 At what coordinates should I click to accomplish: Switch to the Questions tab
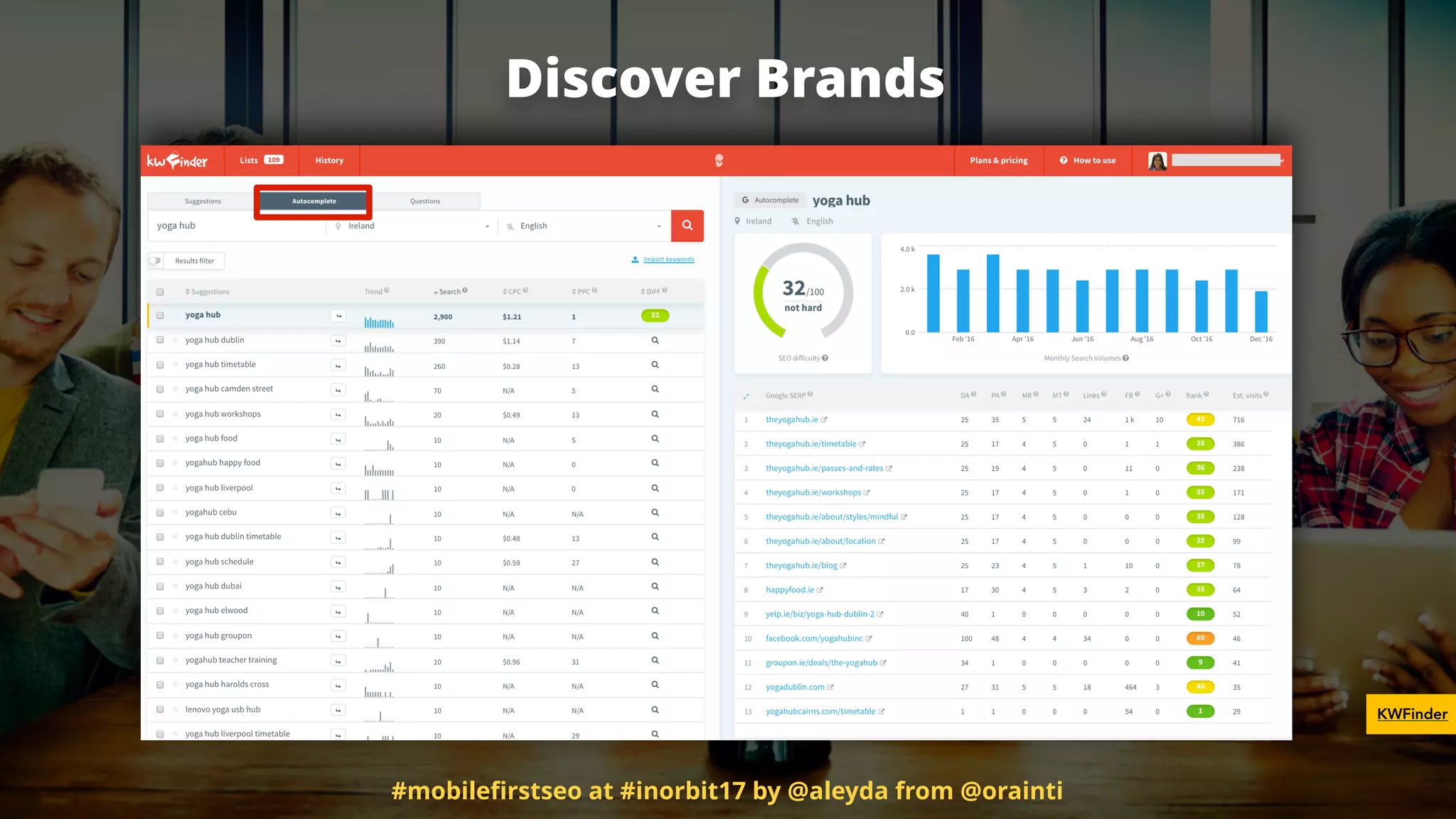point(425,201)
